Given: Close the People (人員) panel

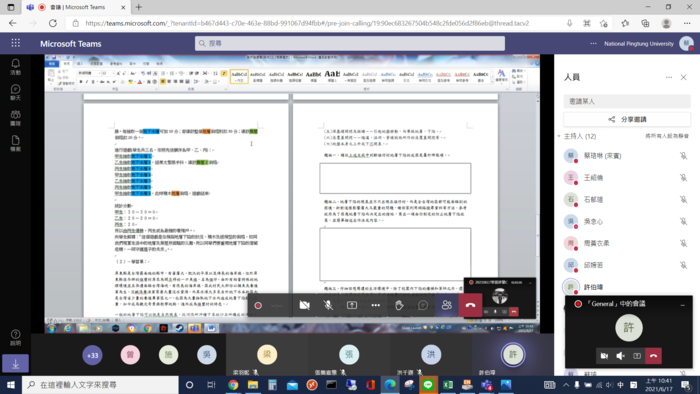Looking at the screenshot, I should pyautogui.click(x=683, y=77).
